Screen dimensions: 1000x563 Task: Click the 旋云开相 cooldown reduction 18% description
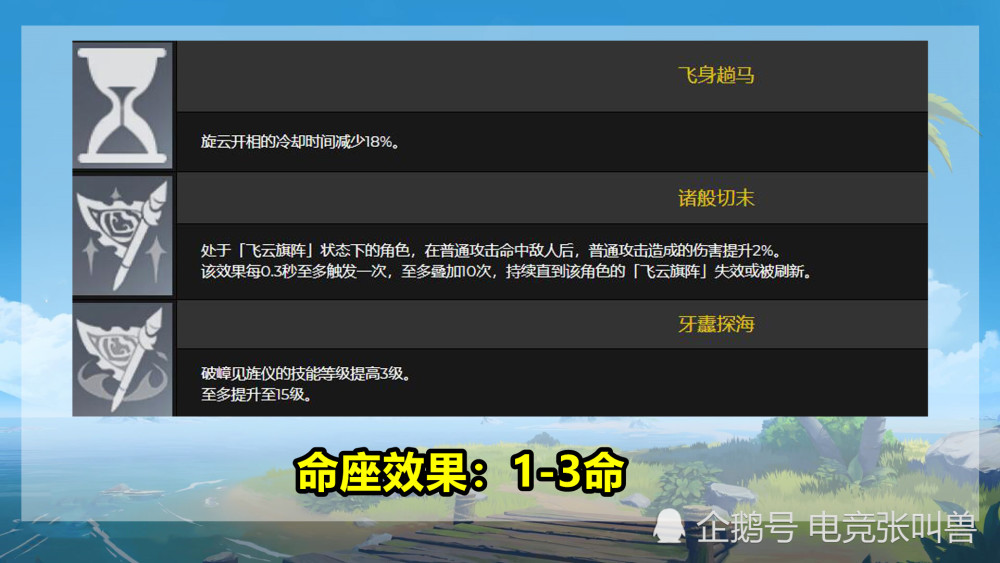(x=300, y=142)
